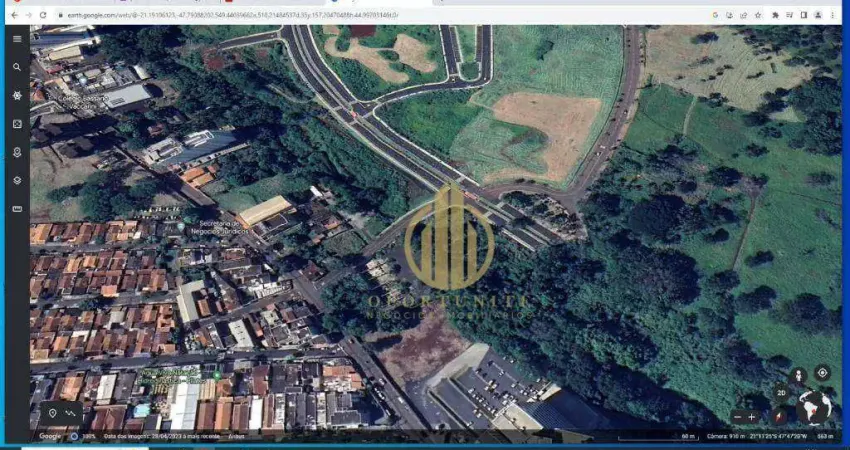This screenshot has height=450, width=850.
Task: Open Projects pin icon in sidebar
Action: tap(17, 152)
